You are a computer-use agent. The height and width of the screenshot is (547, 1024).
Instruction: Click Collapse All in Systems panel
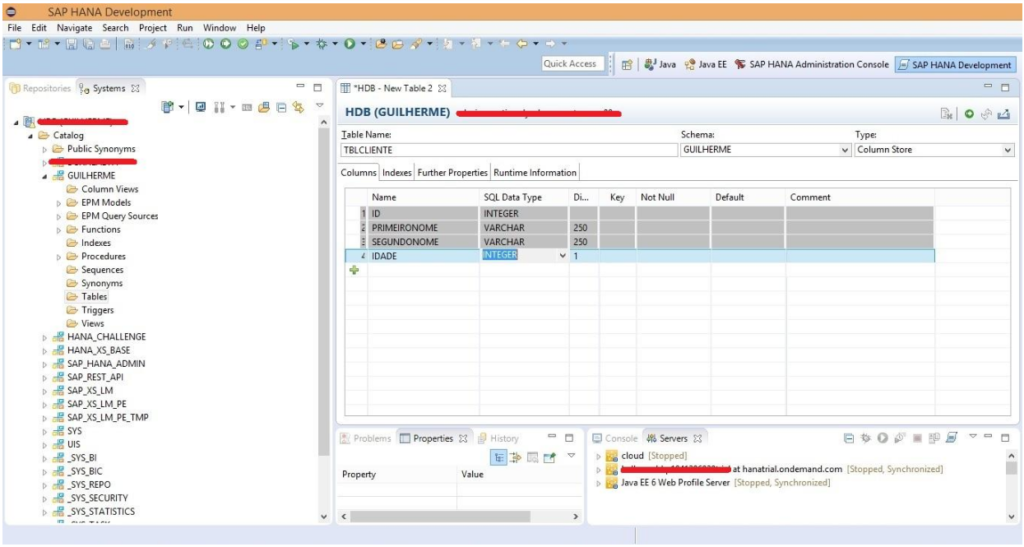coord(282,107)
